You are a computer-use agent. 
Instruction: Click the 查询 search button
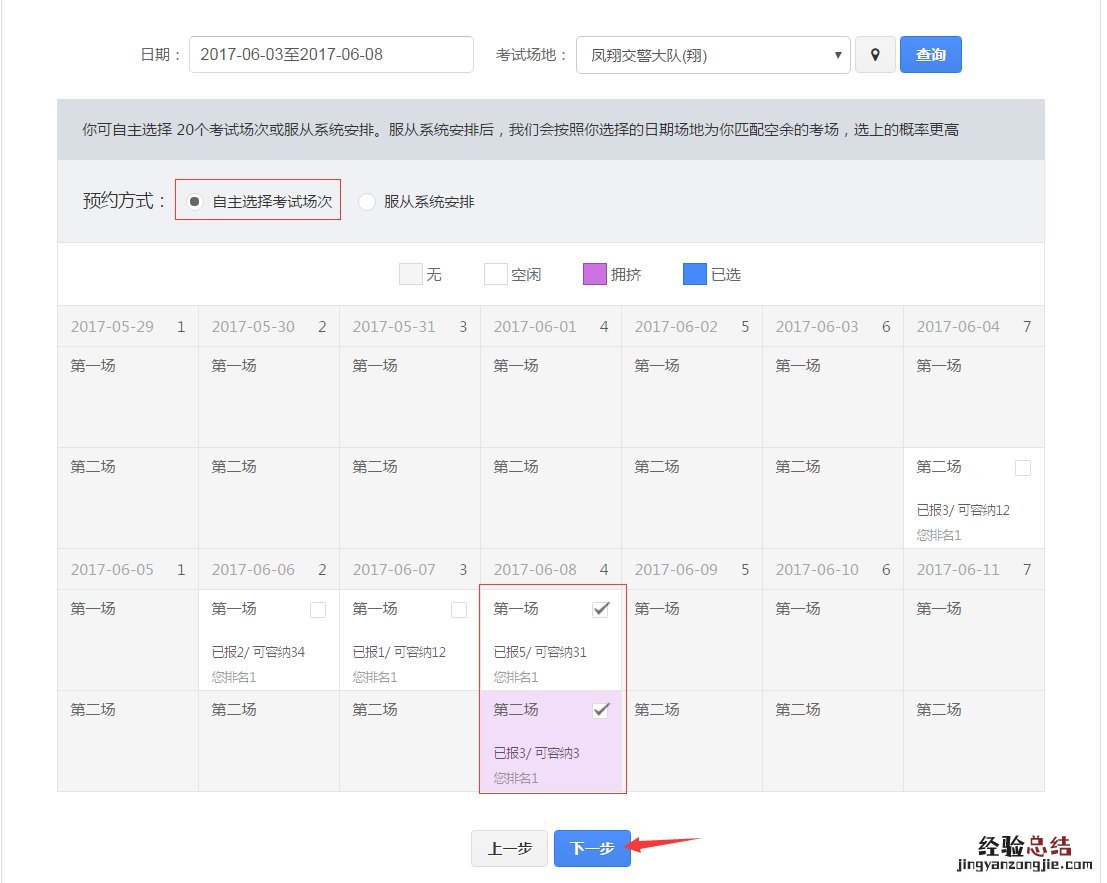[x=930, y=55]
